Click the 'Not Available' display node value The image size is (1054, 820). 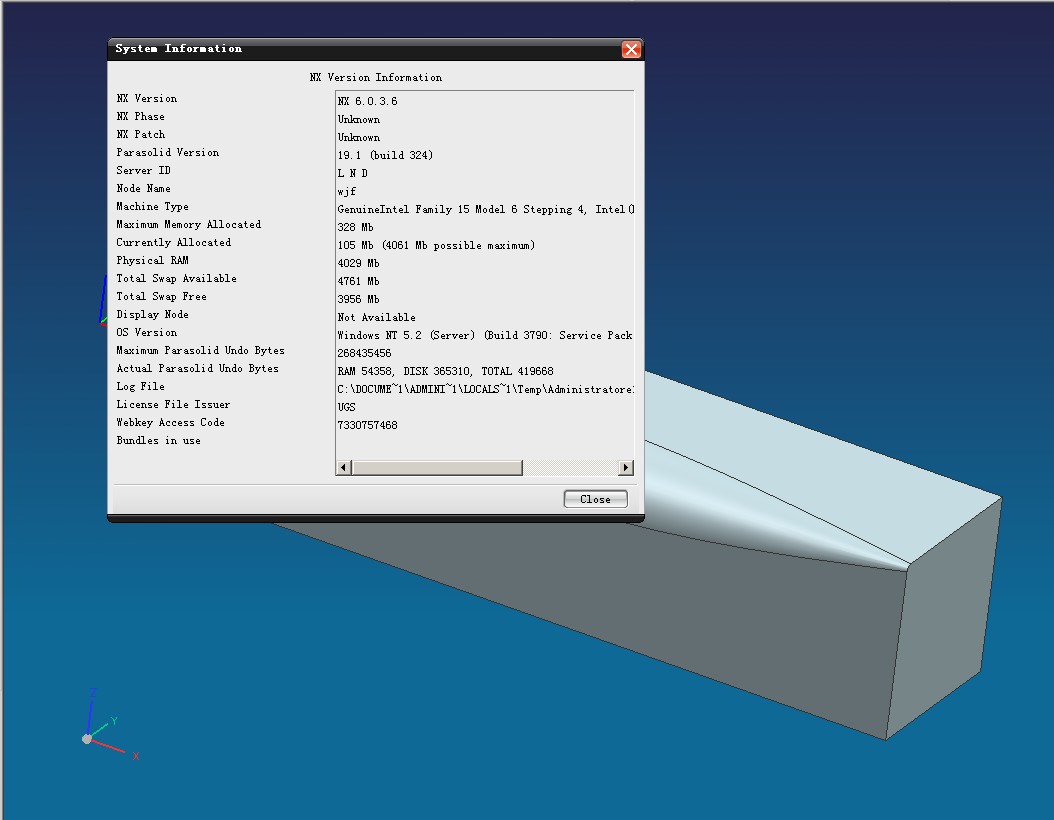376,317
